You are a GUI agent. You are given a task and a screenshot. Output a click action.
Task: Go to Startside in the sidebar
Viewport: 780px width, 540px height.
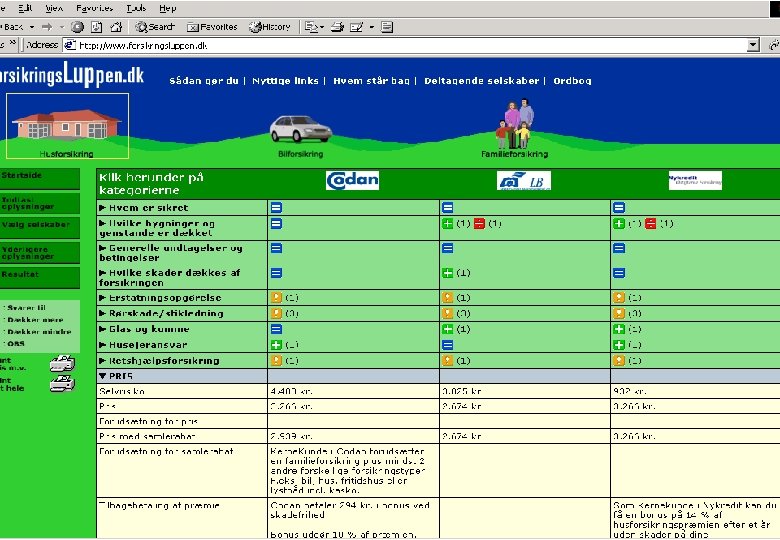[x=39, y=179]
